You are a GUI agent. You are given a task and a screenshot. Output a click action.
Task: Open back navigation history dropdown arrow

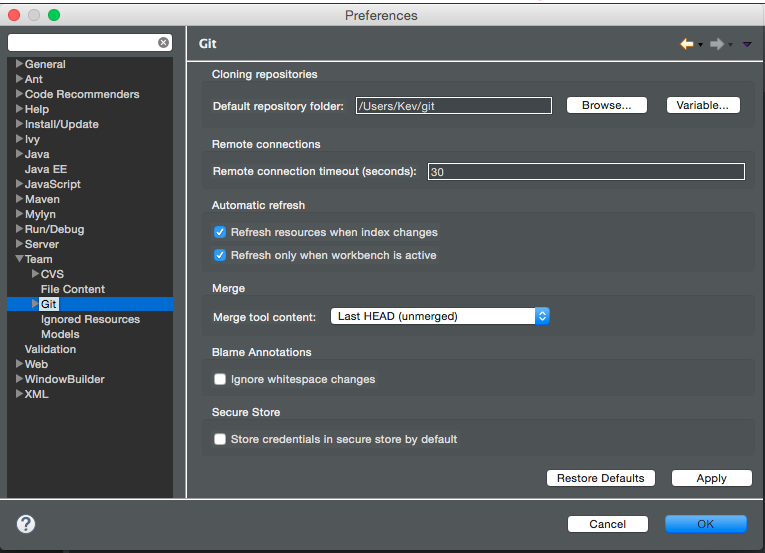coord(700,44)
